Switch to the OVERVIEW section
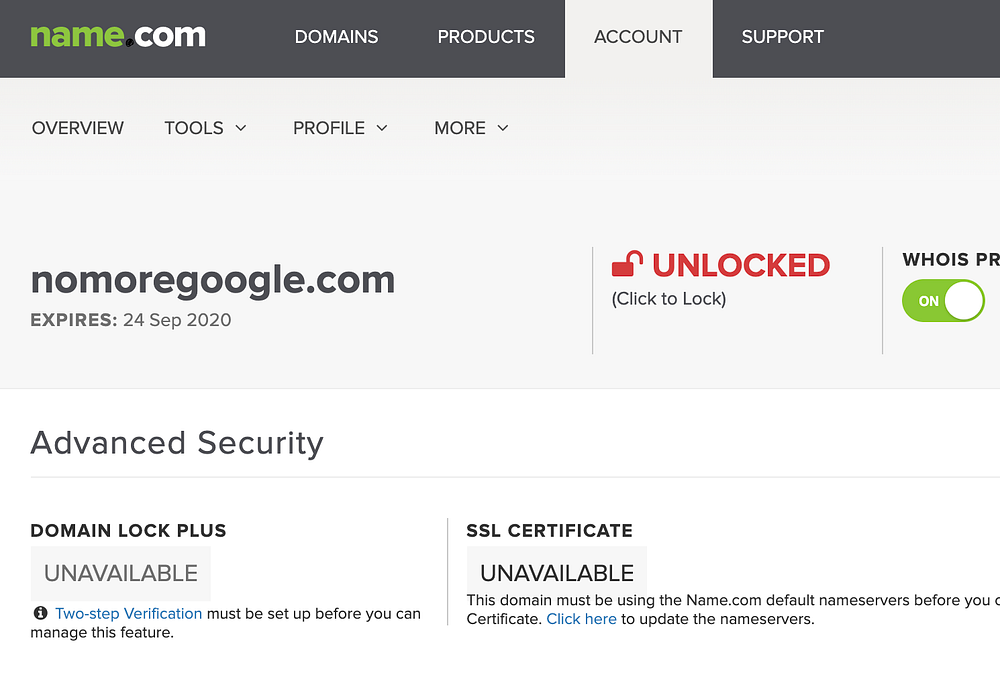 [78, 128]
